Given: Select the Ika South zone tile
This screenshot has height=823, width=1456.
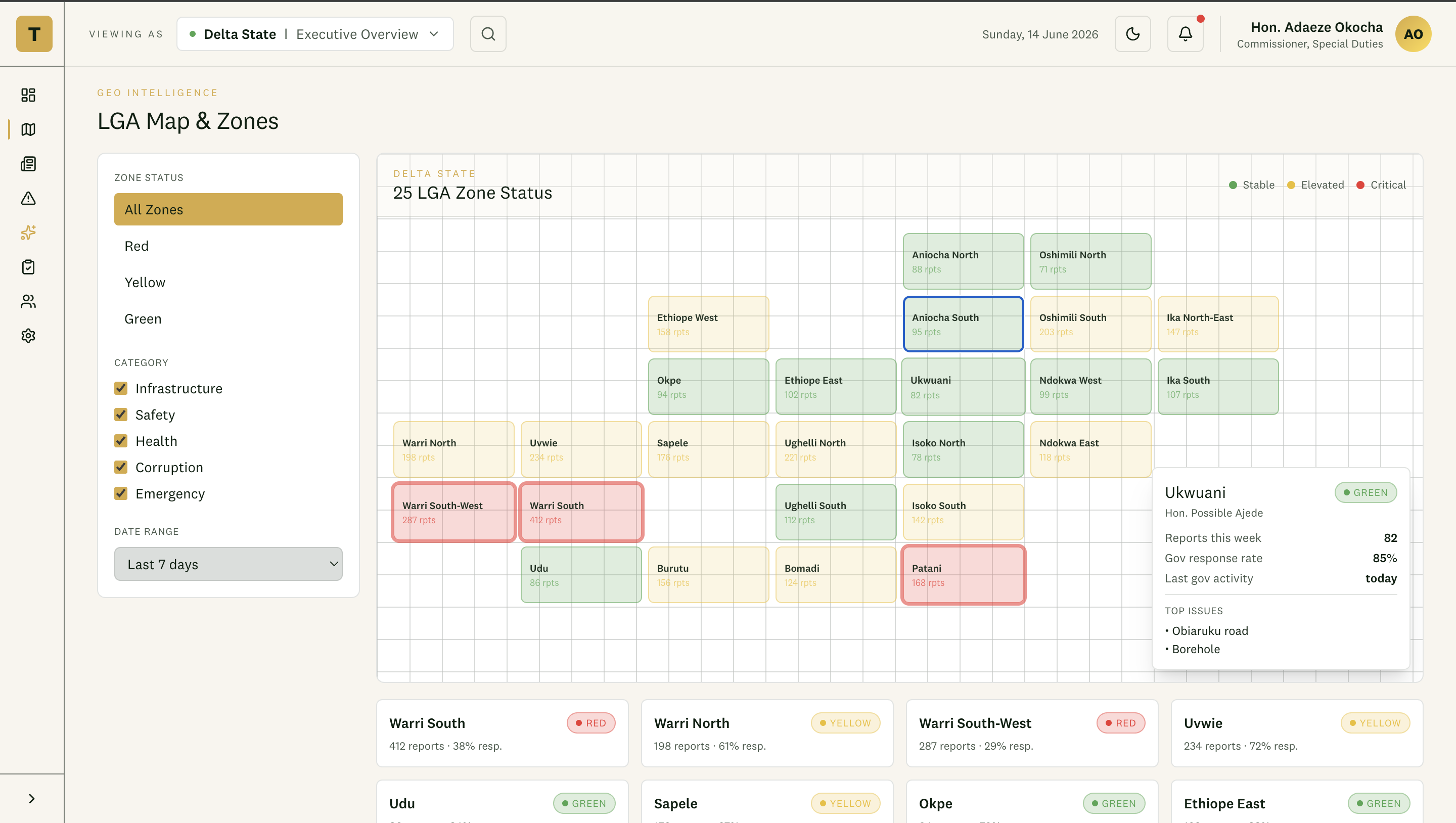Looking at the screenshot, I should click(x=1218, y=387).
